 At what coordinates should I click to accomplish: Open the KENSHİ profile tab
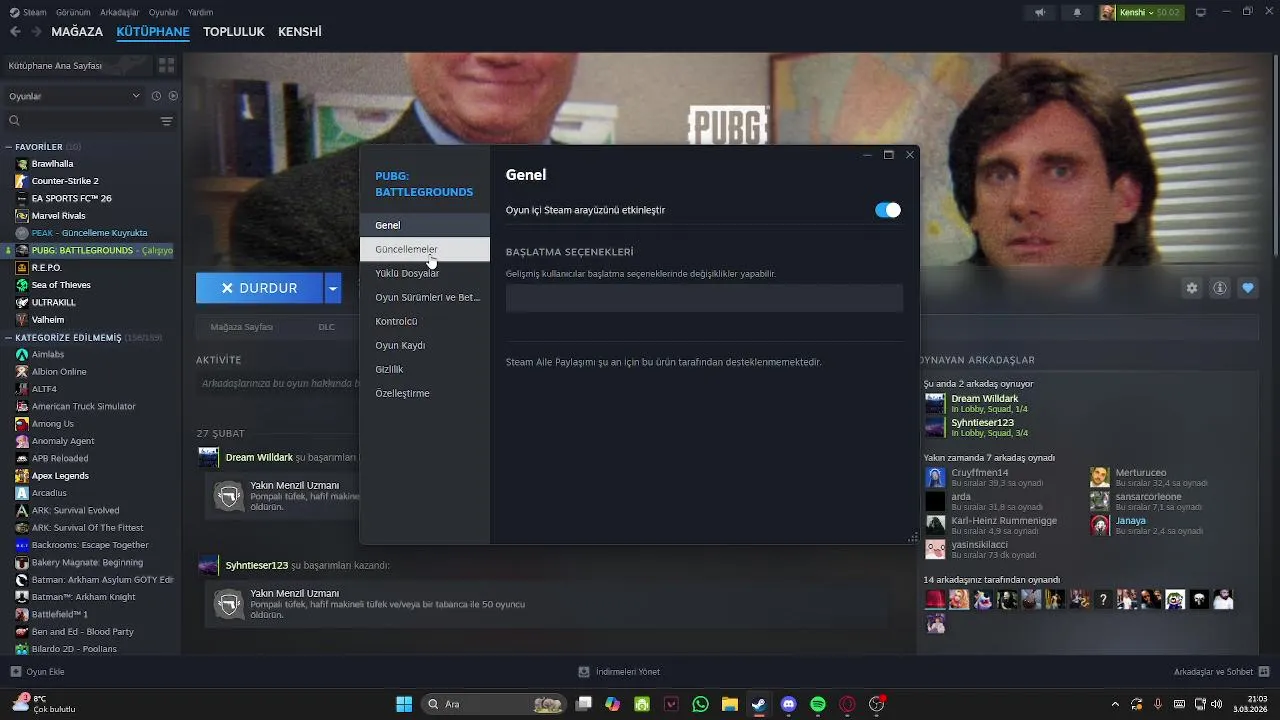tap(300, 32)
